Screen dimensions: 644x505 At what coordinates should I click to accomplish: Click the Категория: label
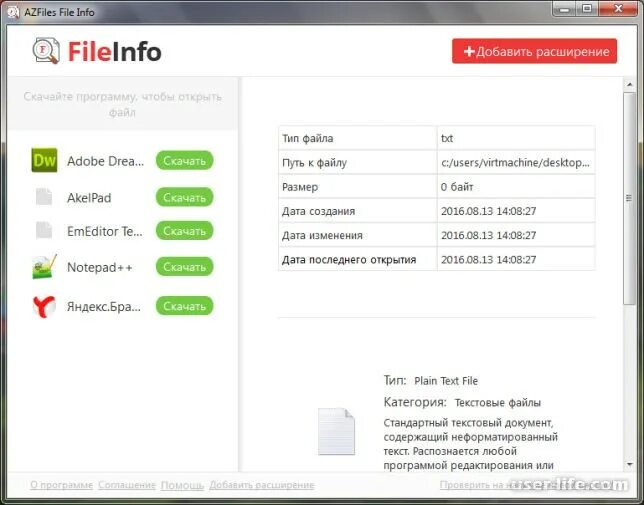pyautogui.click(x=415, y=402)
